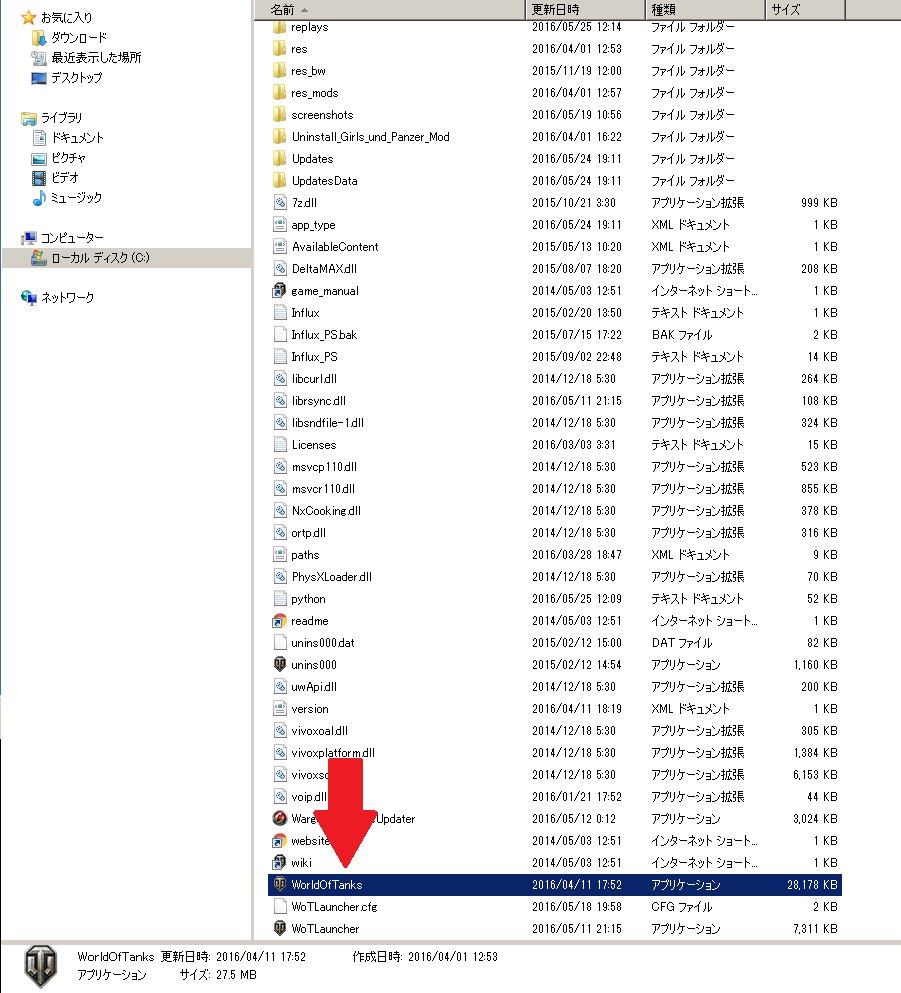901x993 pixels.
Task: Select the Licenses text file
Action: 313,445
